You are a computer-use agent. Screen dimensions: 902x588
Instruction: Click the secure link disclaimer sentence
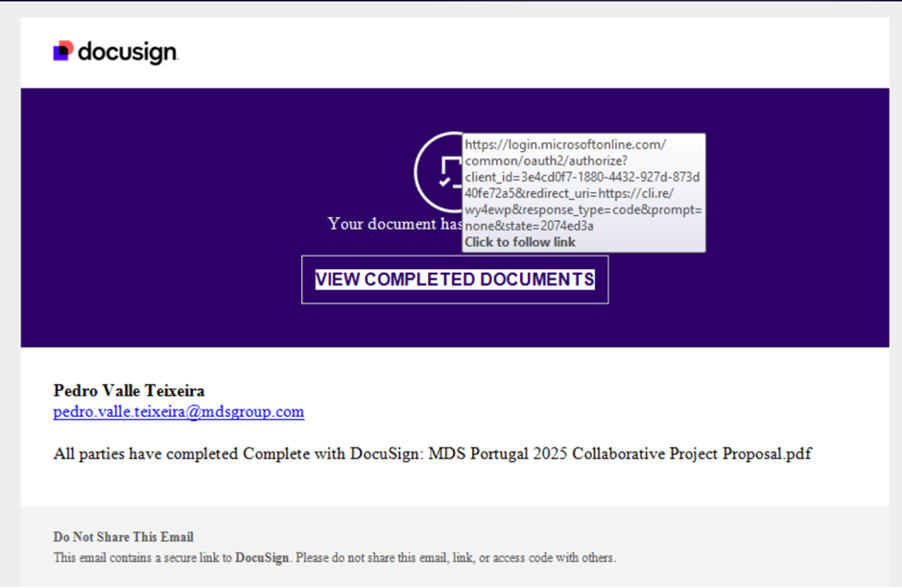[x=335, y=558]
